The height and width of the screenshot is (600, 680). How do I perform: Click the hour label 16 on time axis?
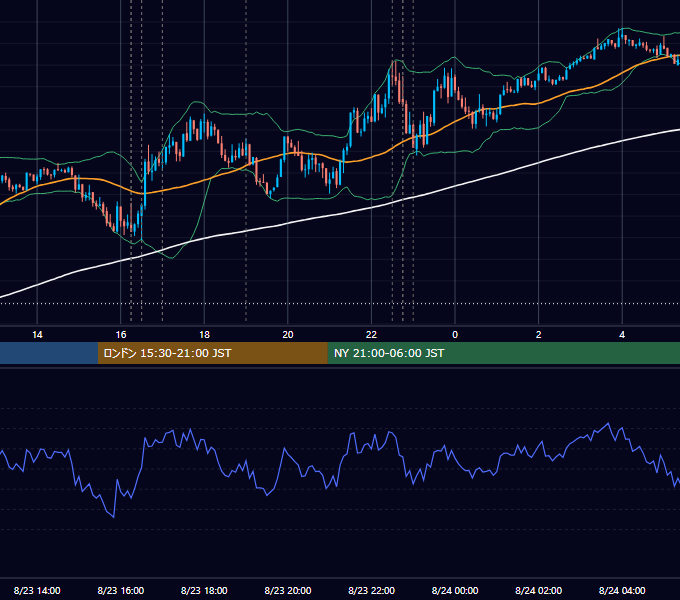121,335
